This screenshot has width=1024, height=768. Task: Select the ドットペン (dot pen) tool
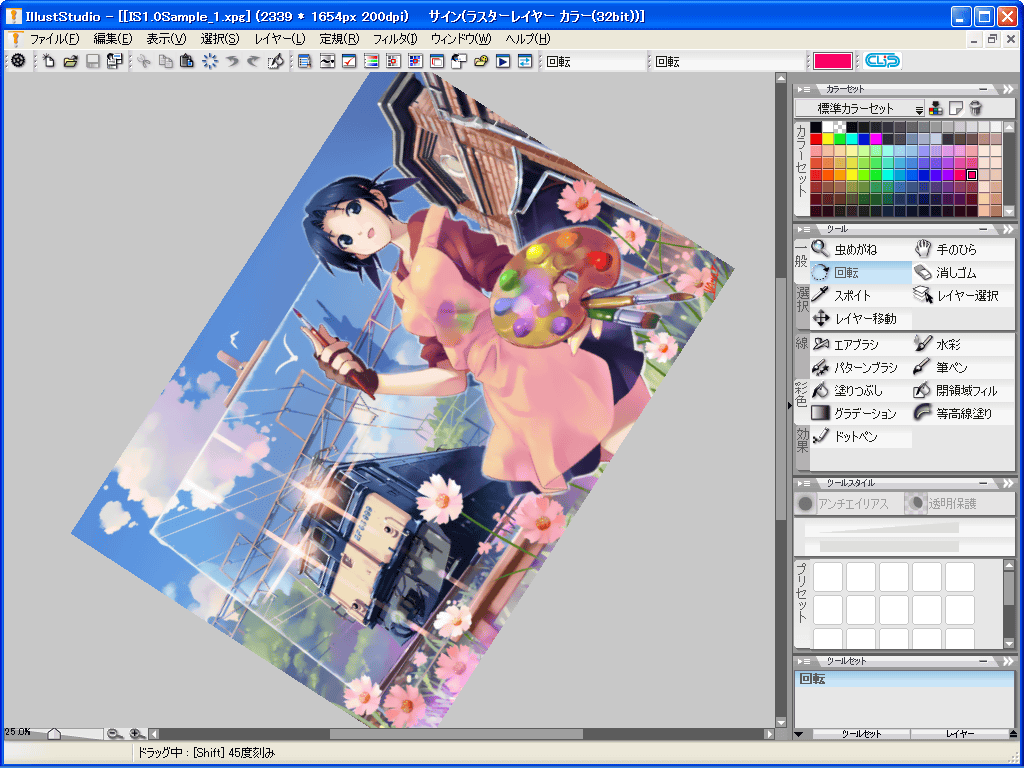(x=860, y=436)
